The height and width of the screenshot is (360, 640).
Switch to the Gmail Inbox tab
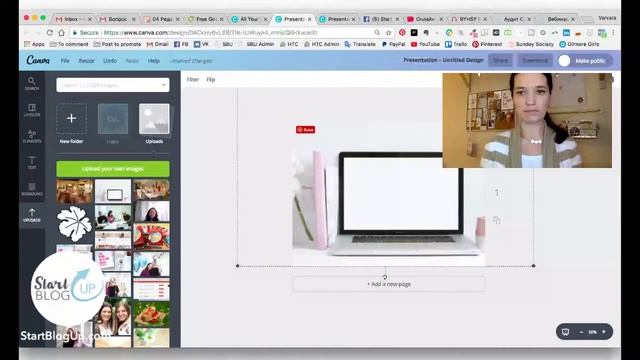click(73, 19)
